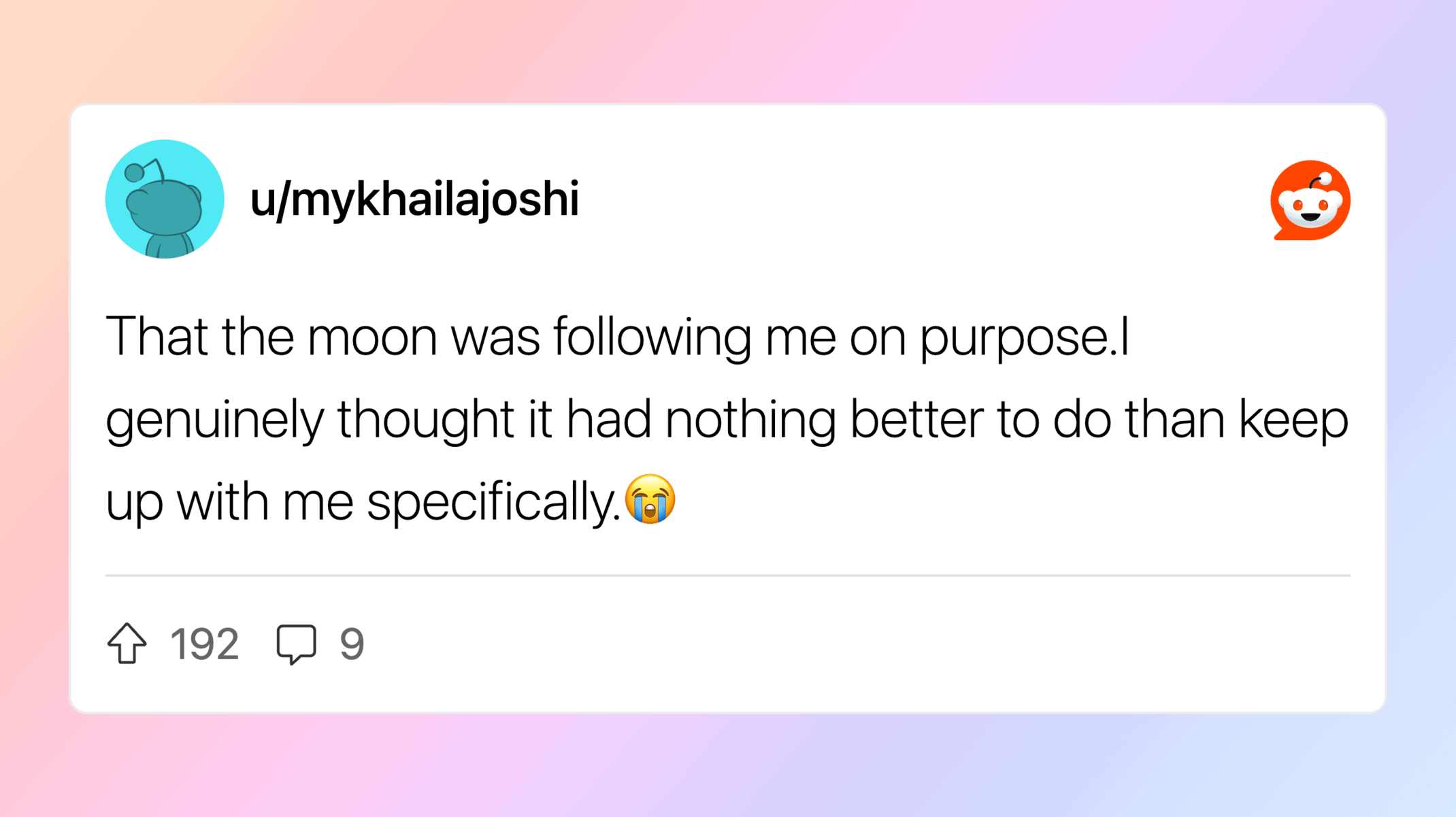Click the divider line above vote count
Screen dimensions: 1456x817
pos(727,576)
